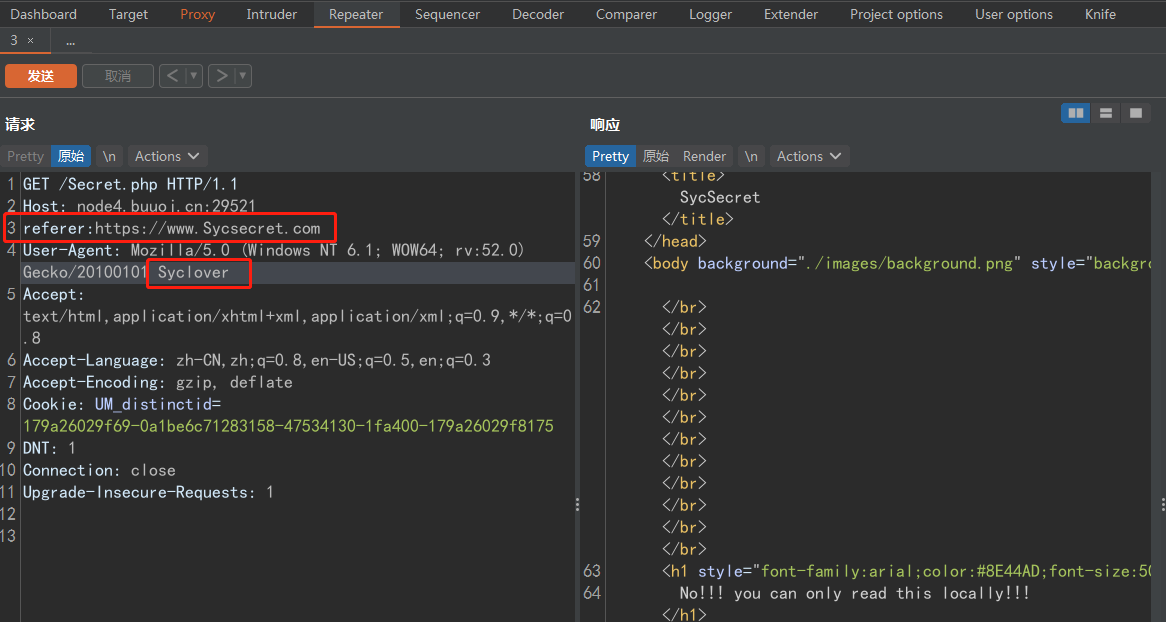
Task: Go back to previous request in history
Action: (x=172, y=76)
